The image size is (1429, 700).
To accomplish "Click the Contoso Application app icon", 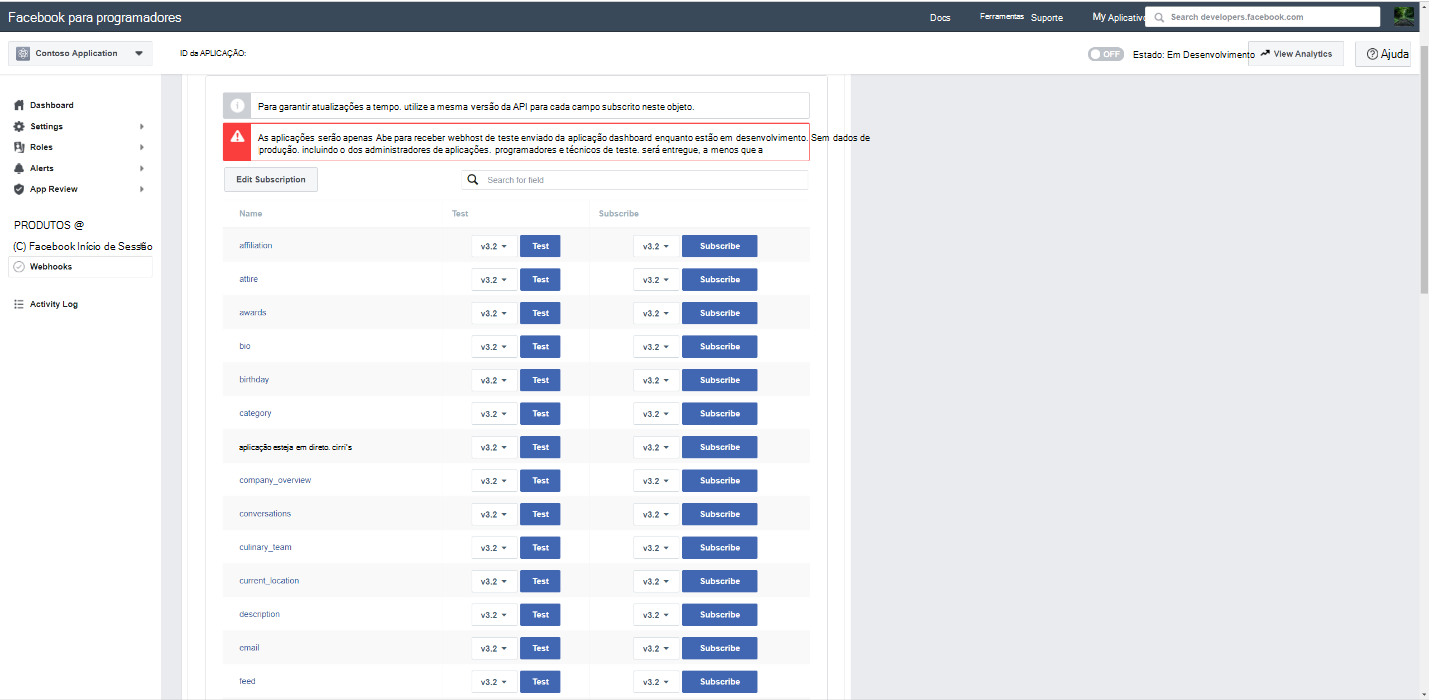I will 23,53.
